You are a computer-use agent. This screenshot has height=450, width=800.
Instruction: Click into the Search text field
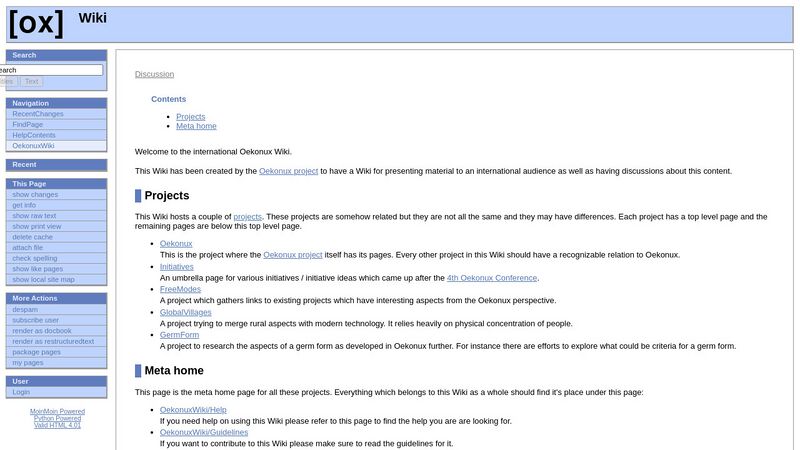point(50,70)
